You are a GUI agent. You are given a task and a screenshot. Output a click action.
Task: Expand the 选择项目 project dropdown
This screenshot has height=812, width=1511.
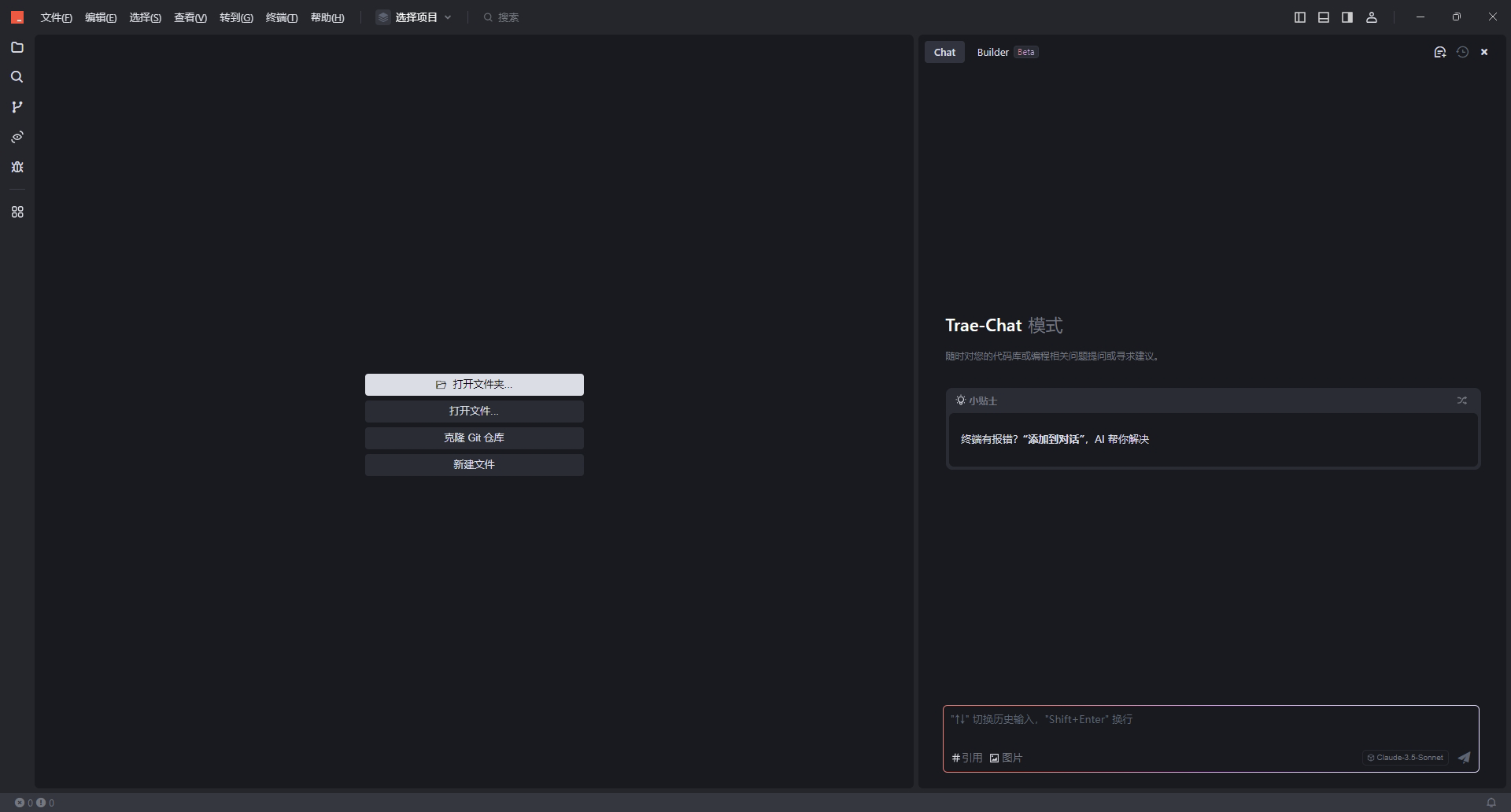pos(415,17)
